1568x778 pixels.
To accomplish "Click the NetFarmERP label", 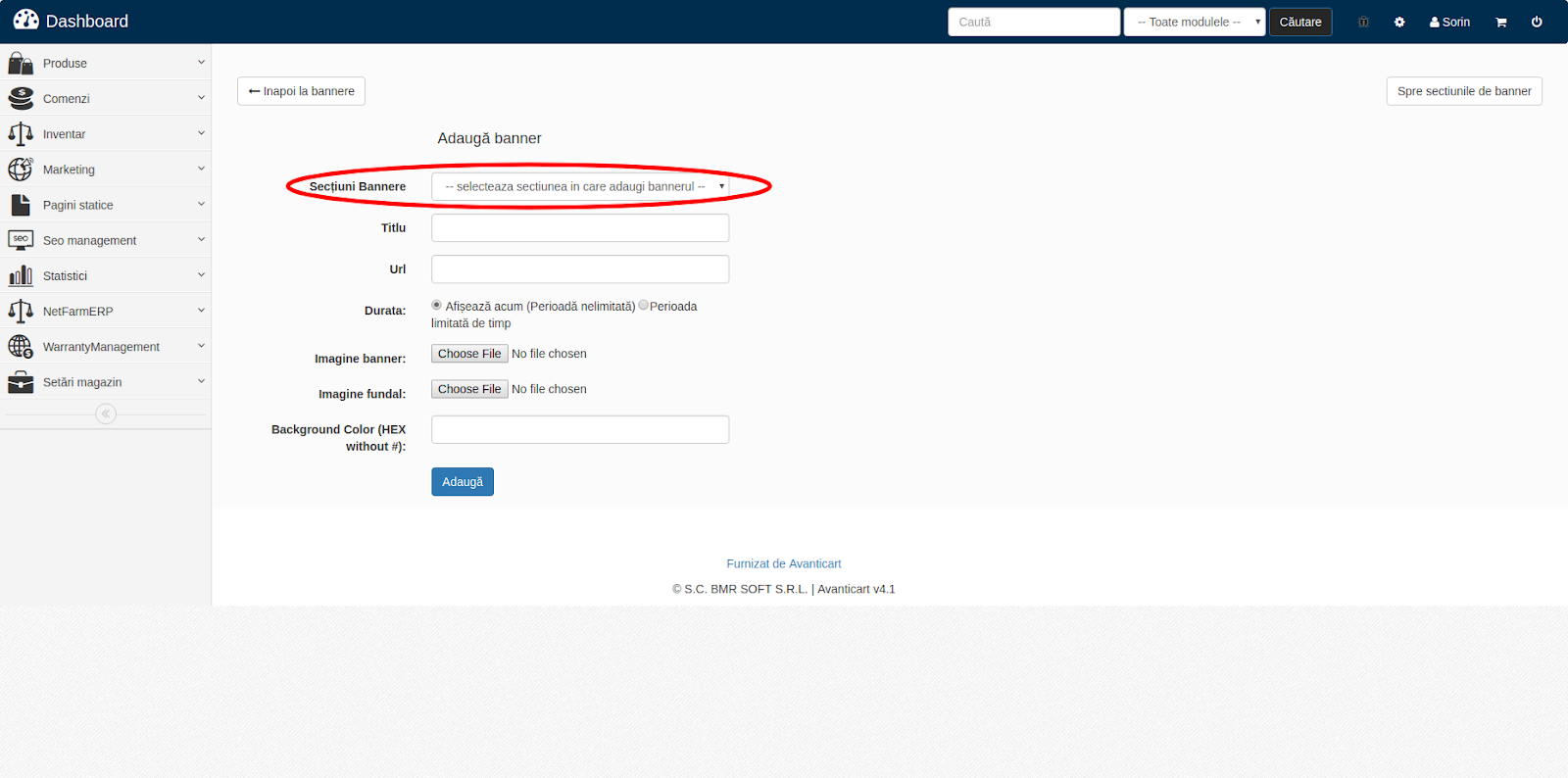I will pyautogui.click(x=78, y=312).
